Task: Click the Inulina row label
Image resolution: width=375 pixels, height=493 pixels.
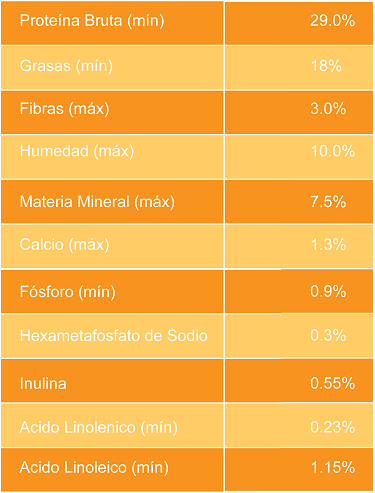Action: [x=43, y=384]
